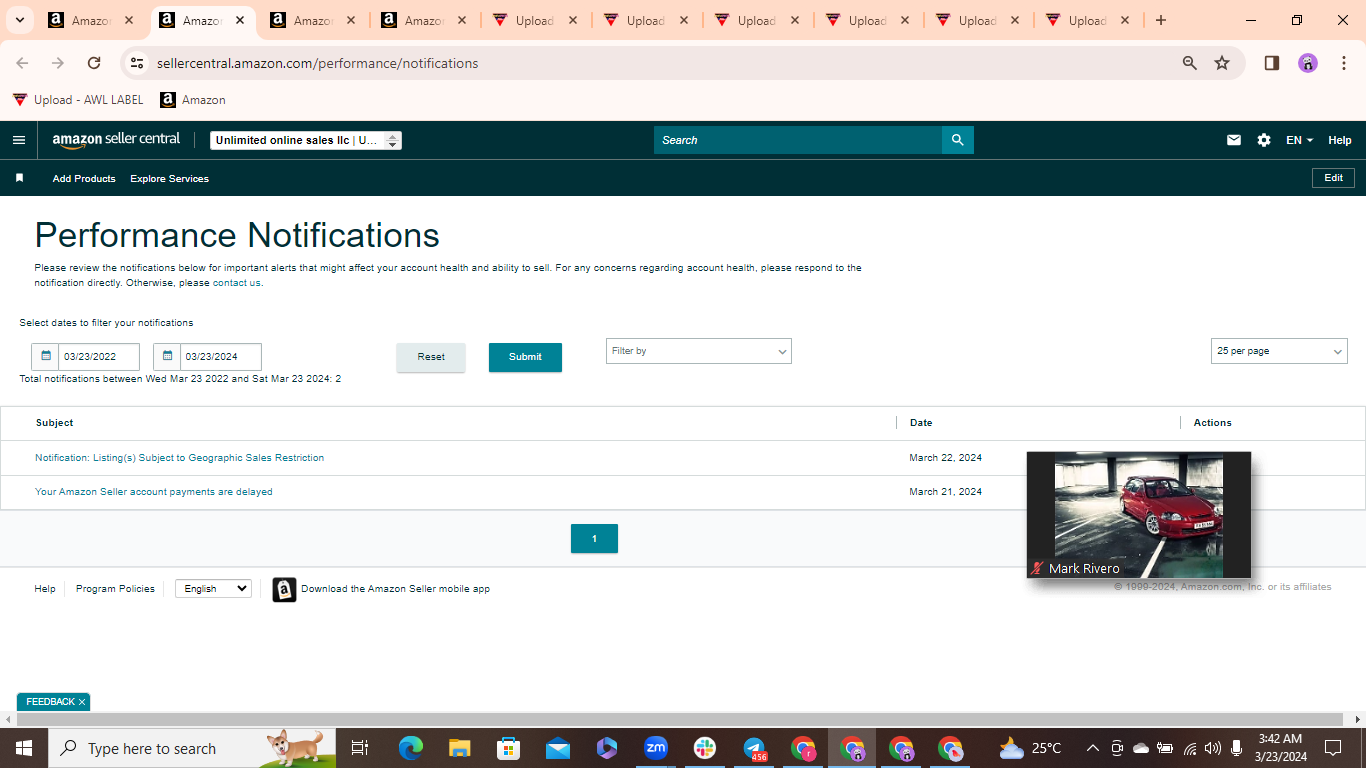The height and width of the screenshot is (768, 1366).
Task: Click the Reset button
Action: (x=431, y=357)
